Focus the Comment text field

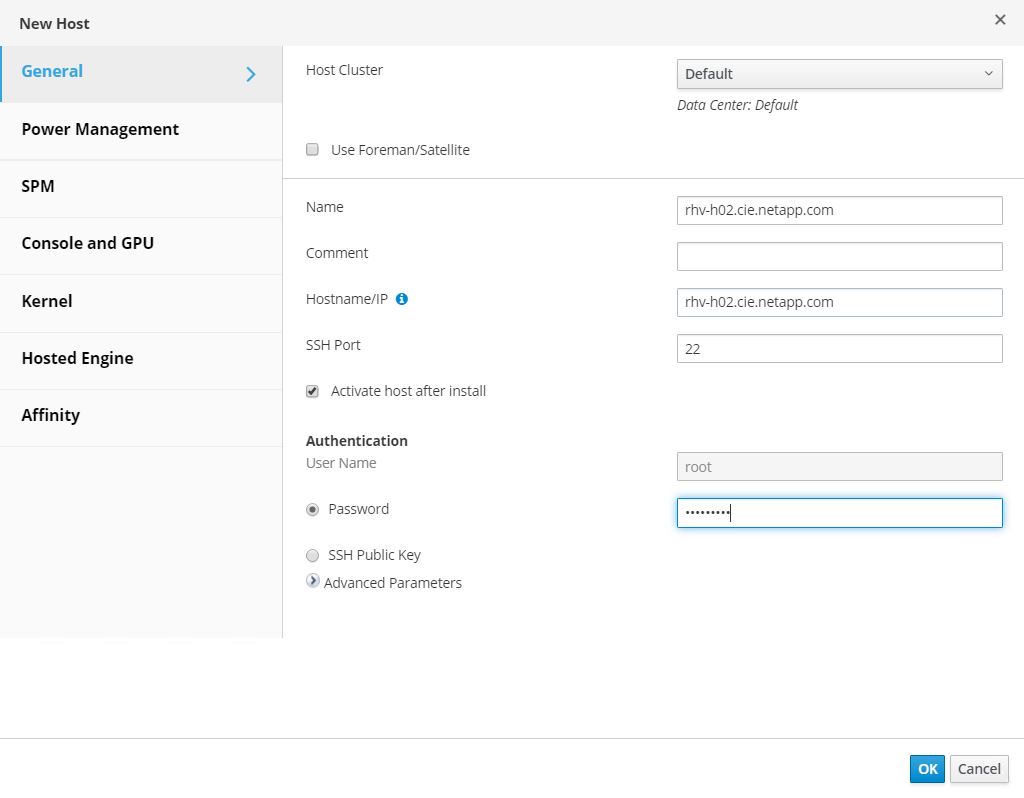coord(839,256)
